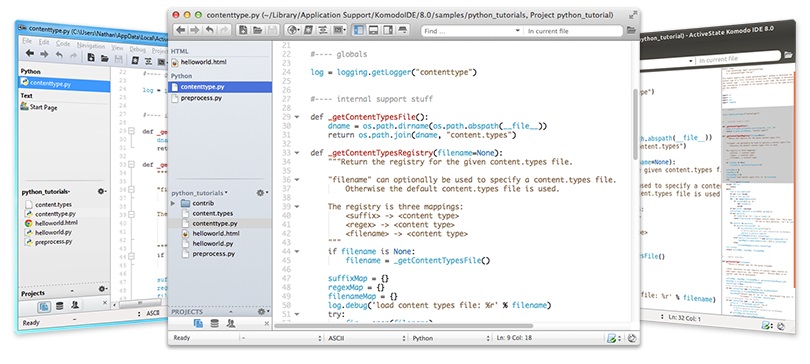Open the gear menu beside python_tutorials, front window
The height and width of the screenshot is (364, 810).
[x=262, y=193]
